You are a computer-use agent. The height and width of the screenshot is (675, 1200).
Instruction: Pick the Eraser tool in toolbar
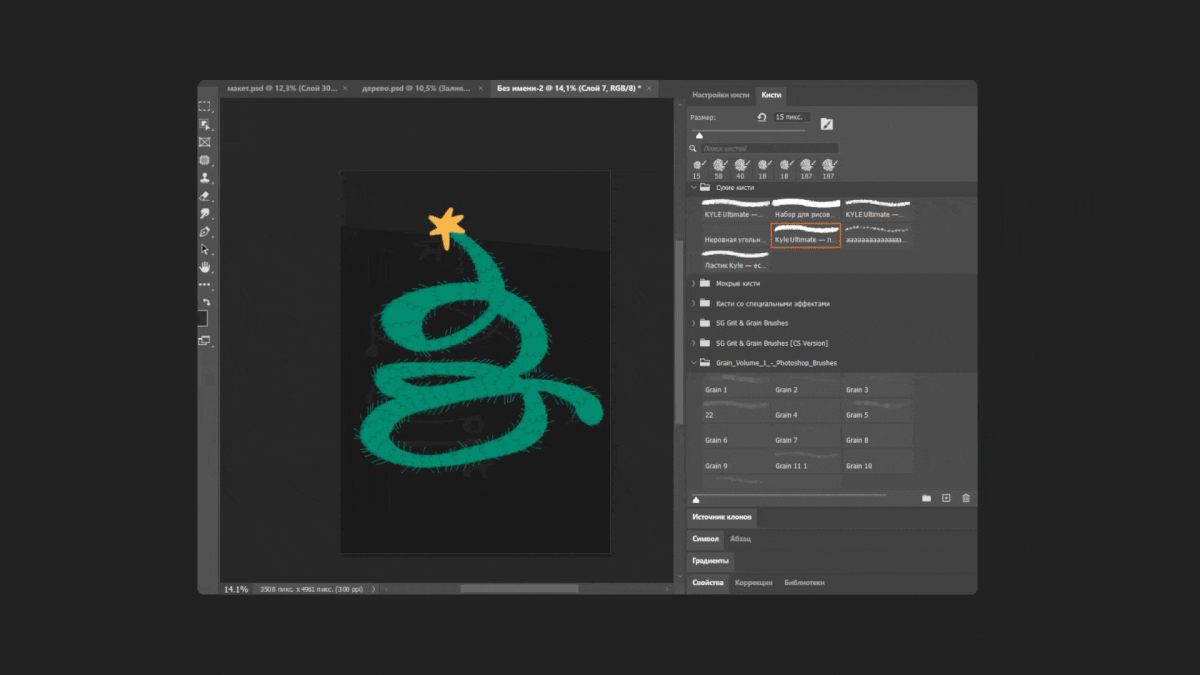pyautogui.click(x=205, y=196)
